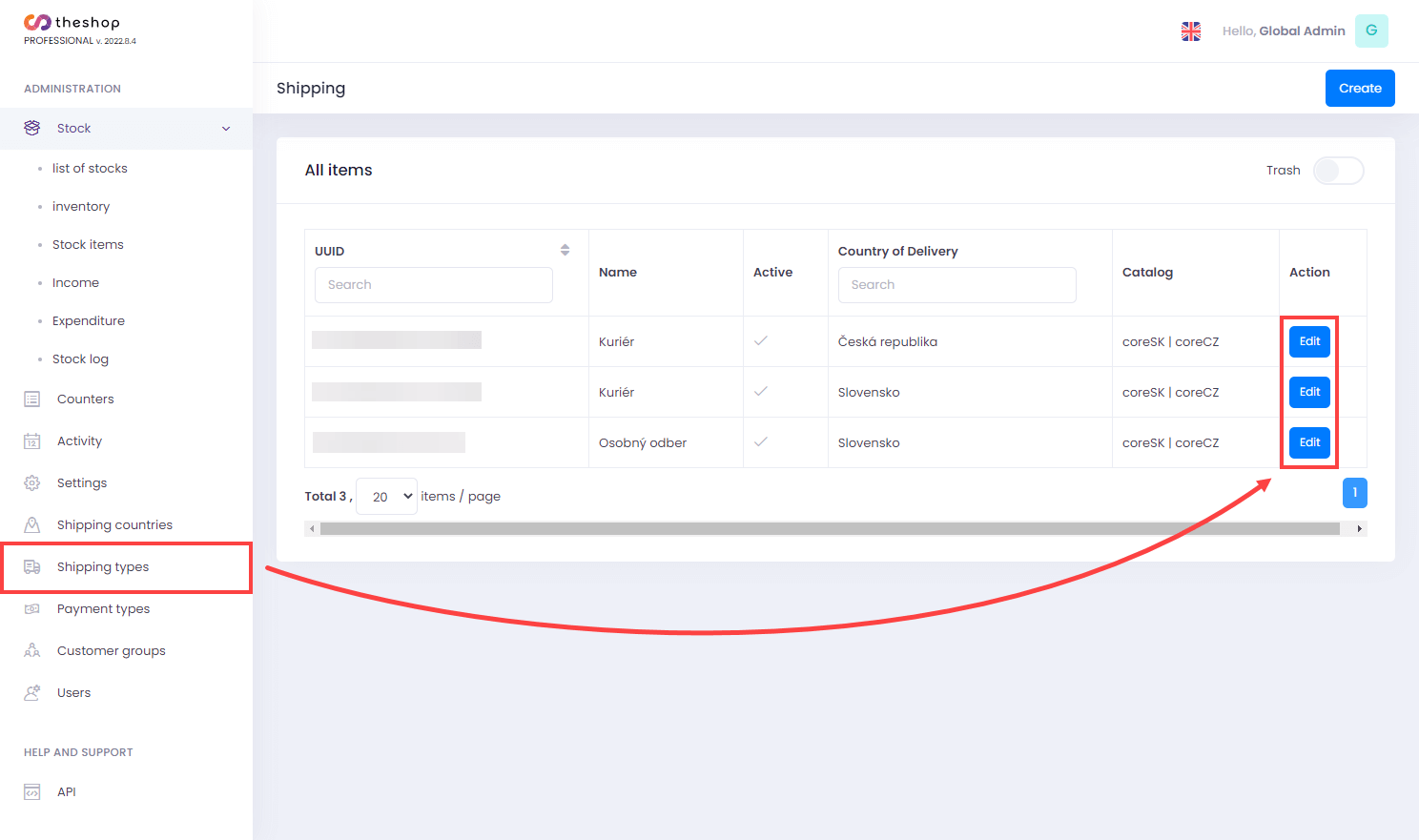Go to Stock items
The height and width of the screenshot is (840, 1419).
88,245
